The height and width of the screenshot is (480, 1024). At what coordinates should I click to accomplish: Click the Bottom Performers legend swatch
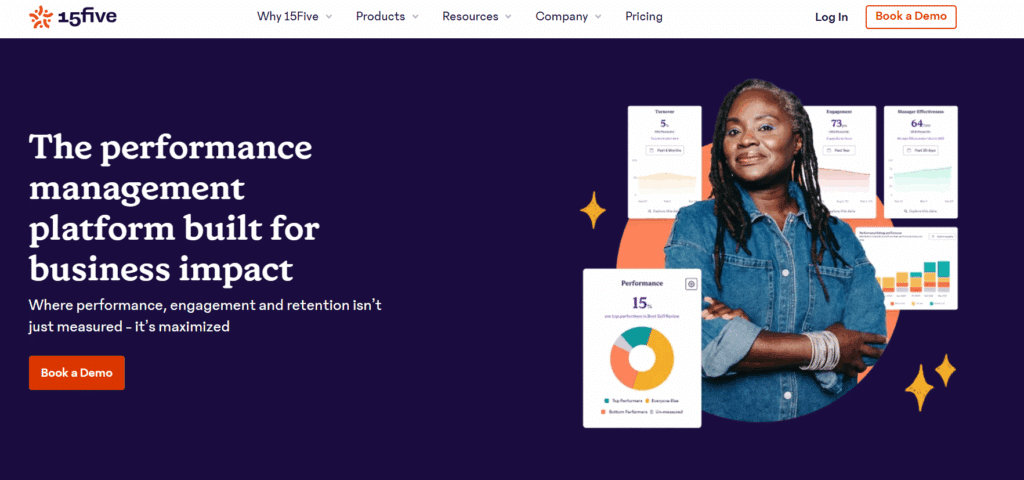pos(606,410)
